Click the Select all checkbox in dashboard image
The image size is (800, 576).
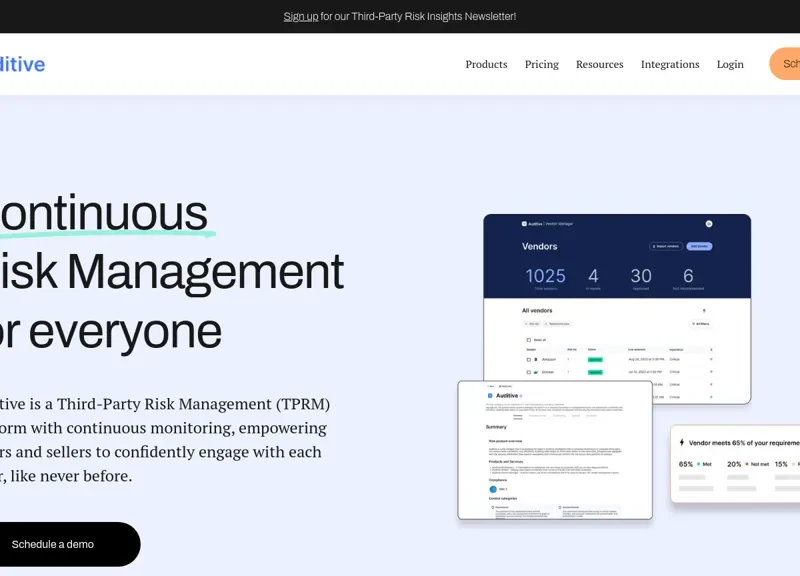[x=529, y=340]
